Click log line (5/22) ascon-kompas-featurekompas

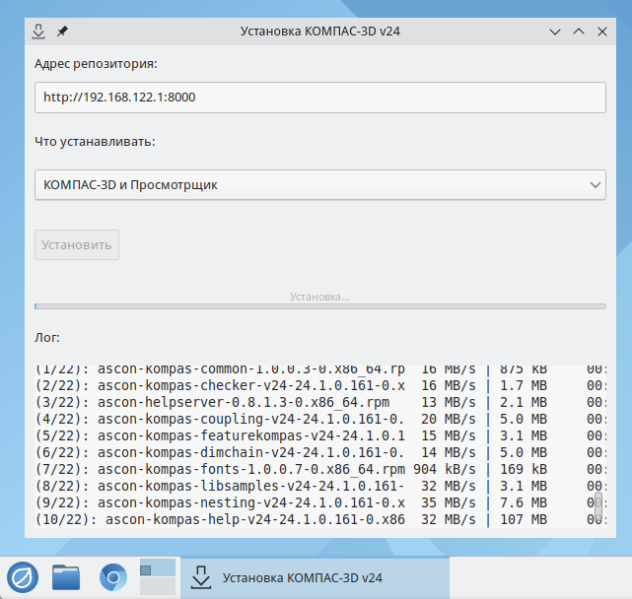tap(321, 436)
